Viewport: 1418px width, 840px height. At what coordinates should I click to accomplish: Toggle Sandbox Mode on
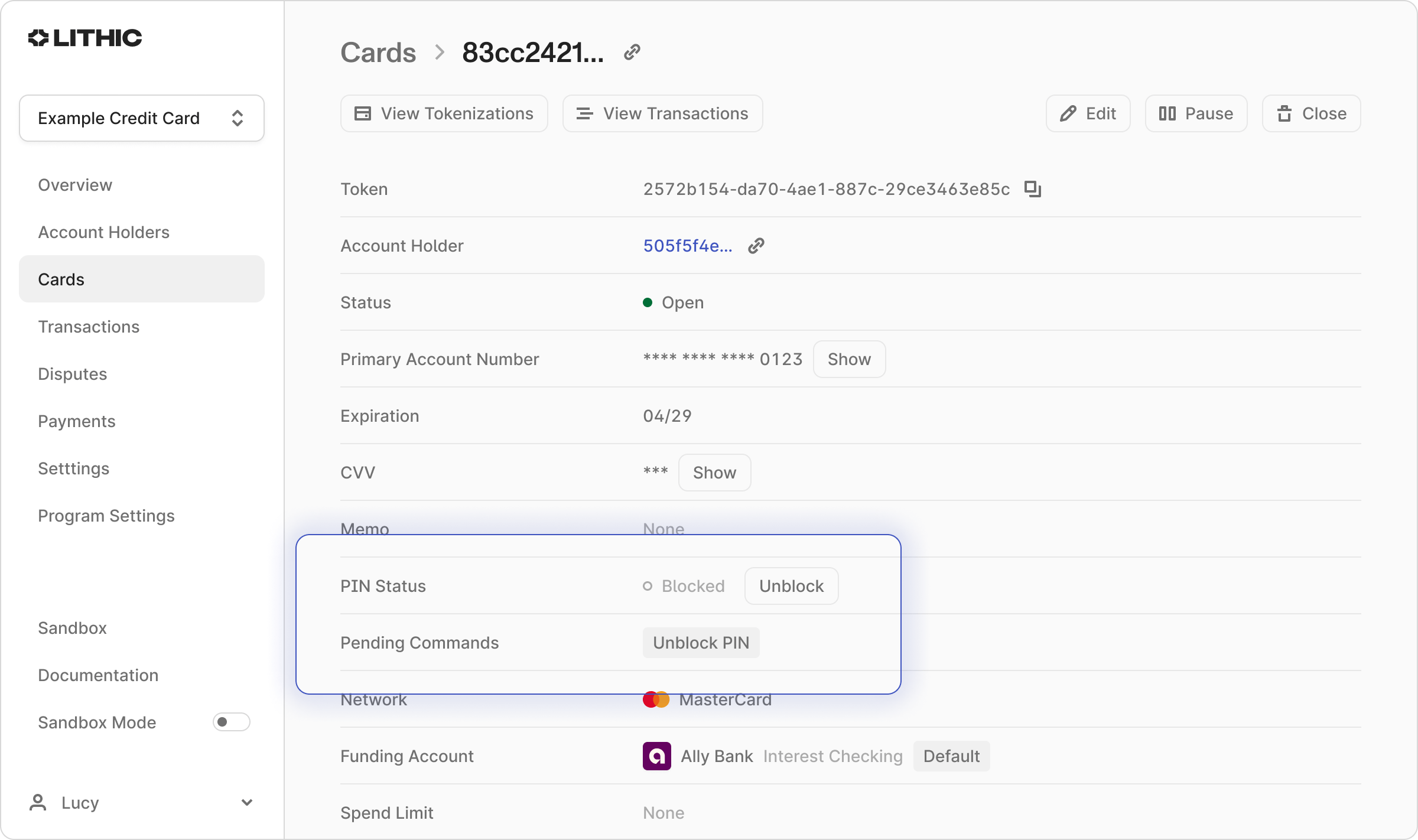[231, 722]
